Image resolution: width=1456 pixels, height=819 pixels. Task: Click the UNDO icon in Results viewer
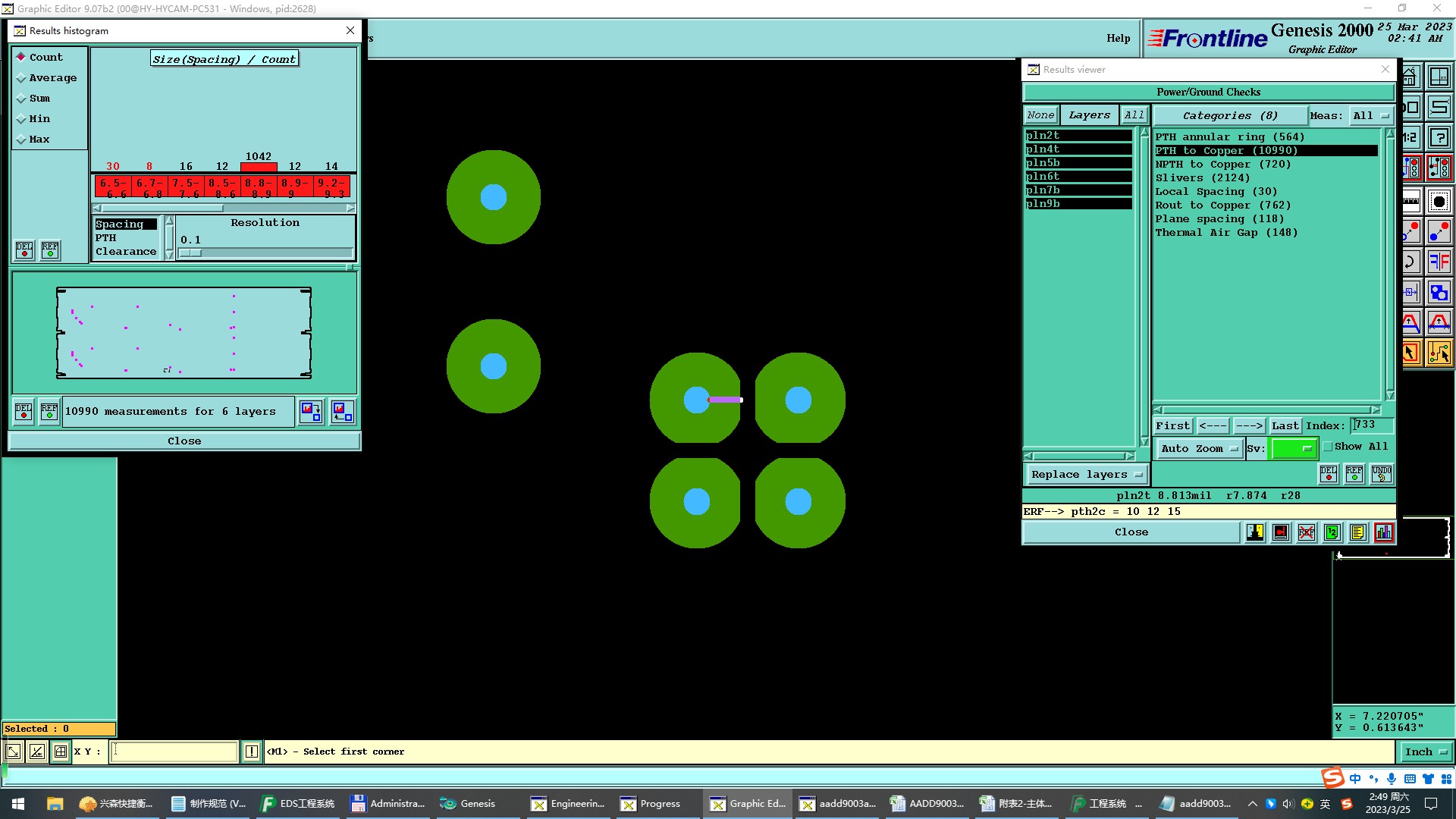point(1382,474)
